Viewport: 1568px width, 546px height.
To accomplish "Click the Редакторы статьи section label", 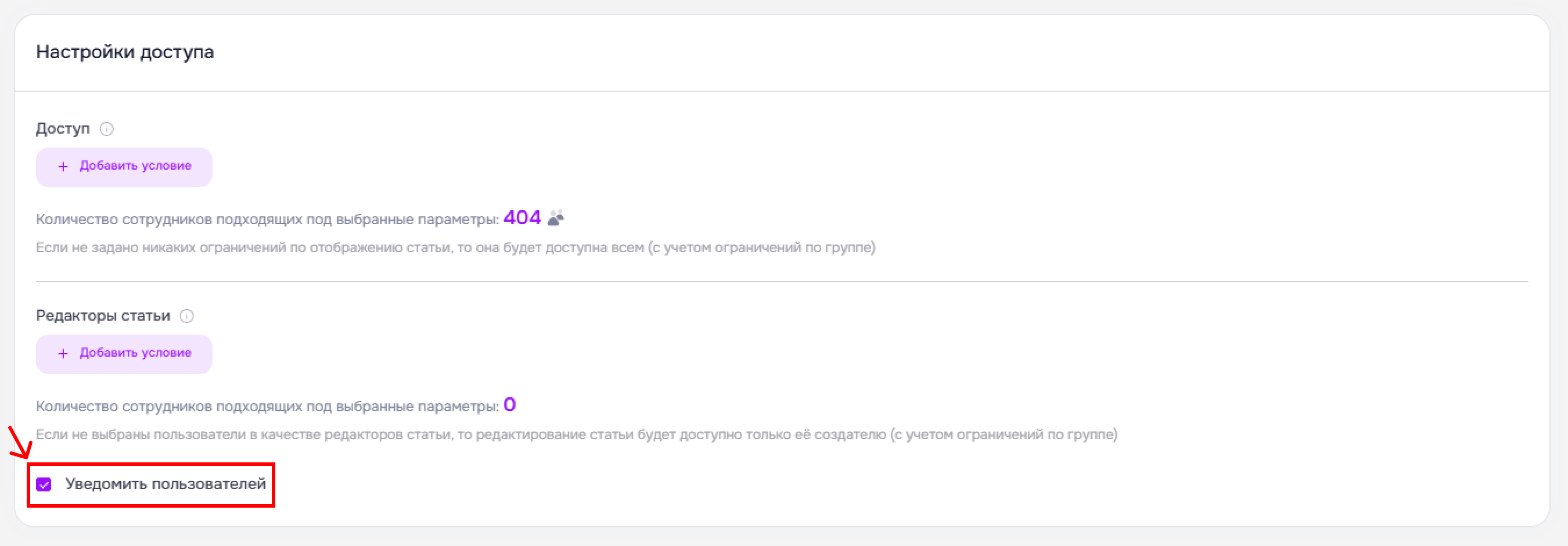I will 103,316.
